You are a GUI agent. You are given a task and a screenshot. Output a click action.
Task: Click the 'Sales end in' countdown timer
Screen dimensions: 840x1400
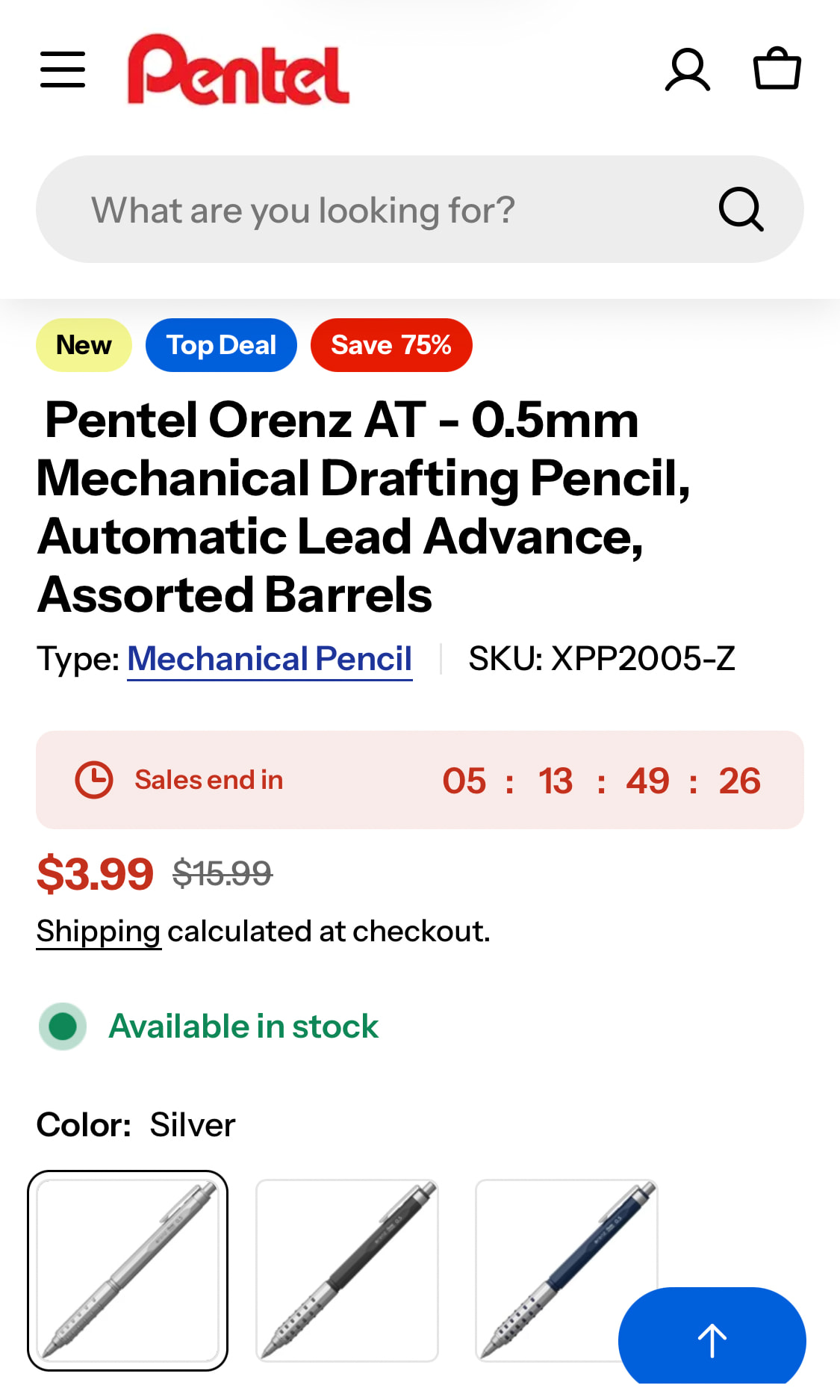[x=600, y=781]
